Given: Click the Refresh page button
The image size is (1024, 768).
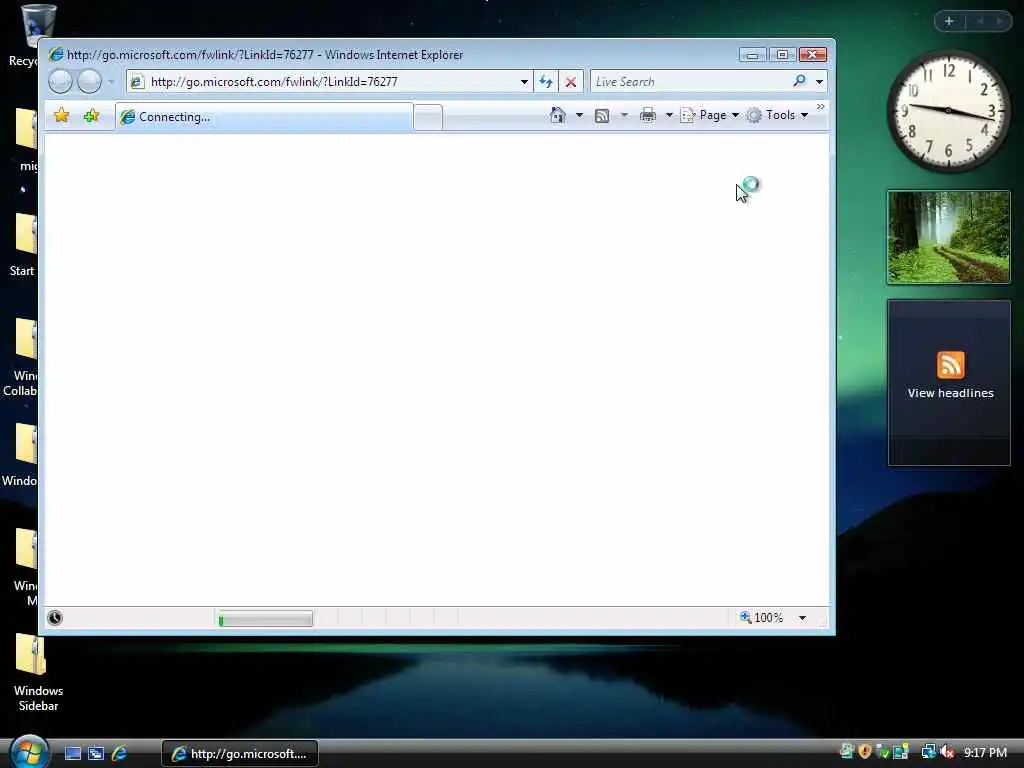Looking at the screenshot, I should pos(546,82).
